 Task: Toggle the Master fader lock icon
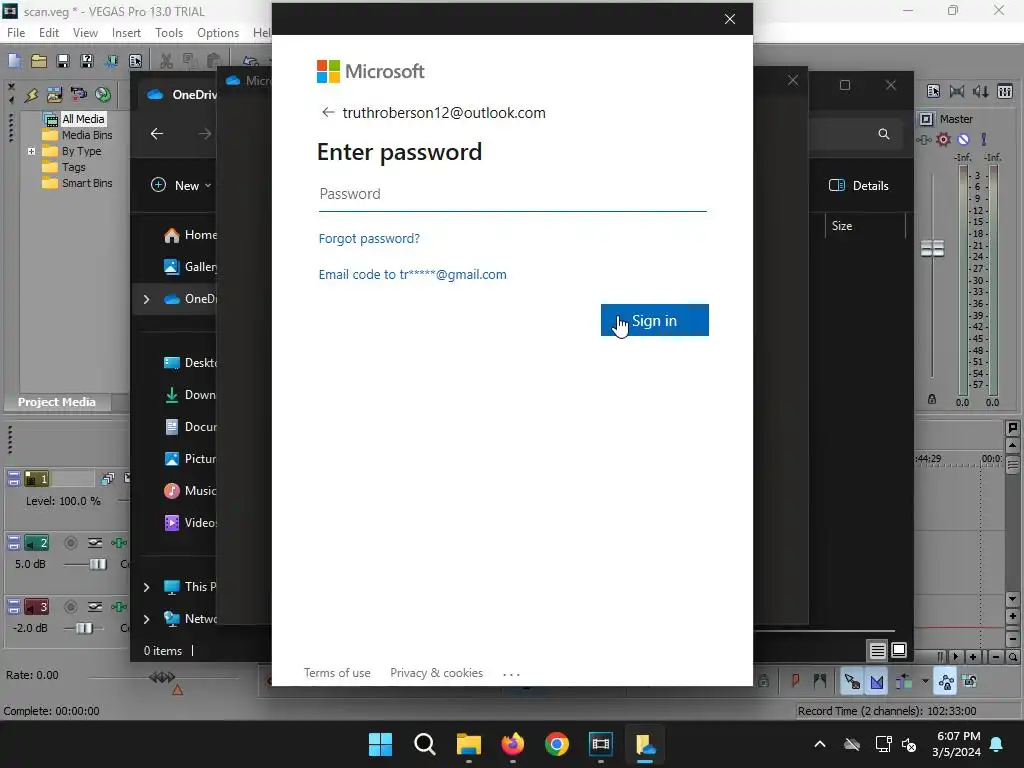tap(932, 399)
